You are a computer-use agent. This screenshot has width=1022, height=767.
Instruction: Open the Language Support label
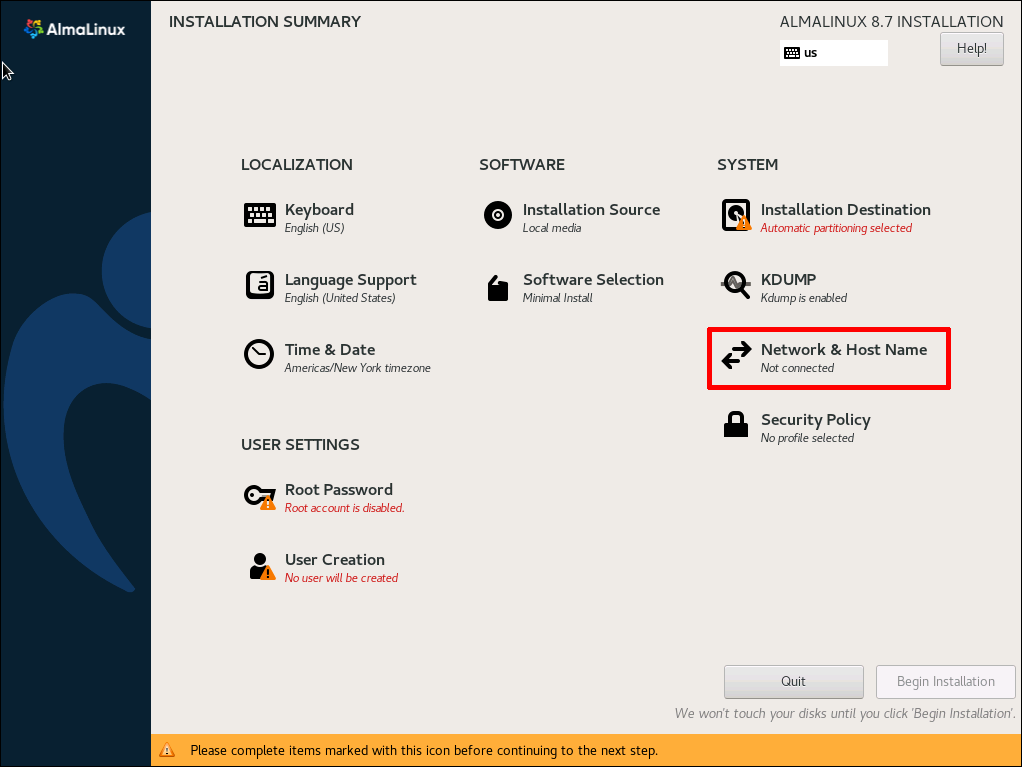(351, 280)
